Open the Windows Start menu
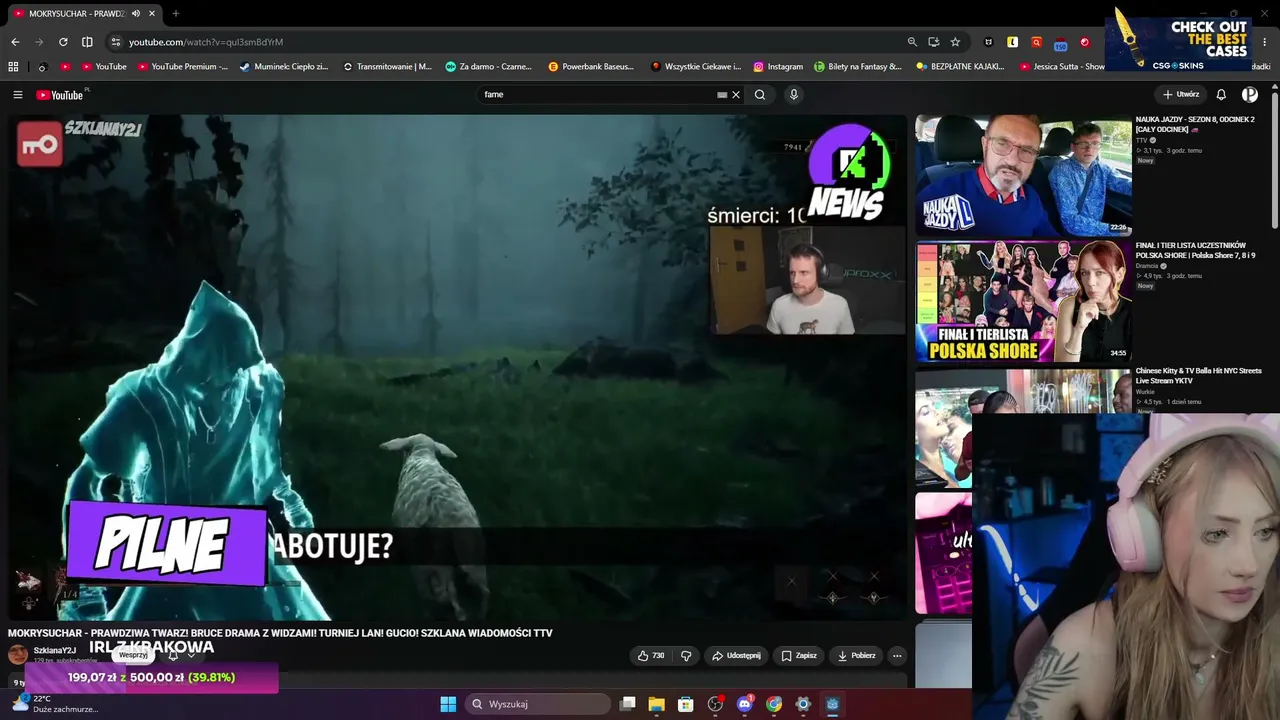The height and width of the screenshot is (720, 1280). [x=448, y=704]
